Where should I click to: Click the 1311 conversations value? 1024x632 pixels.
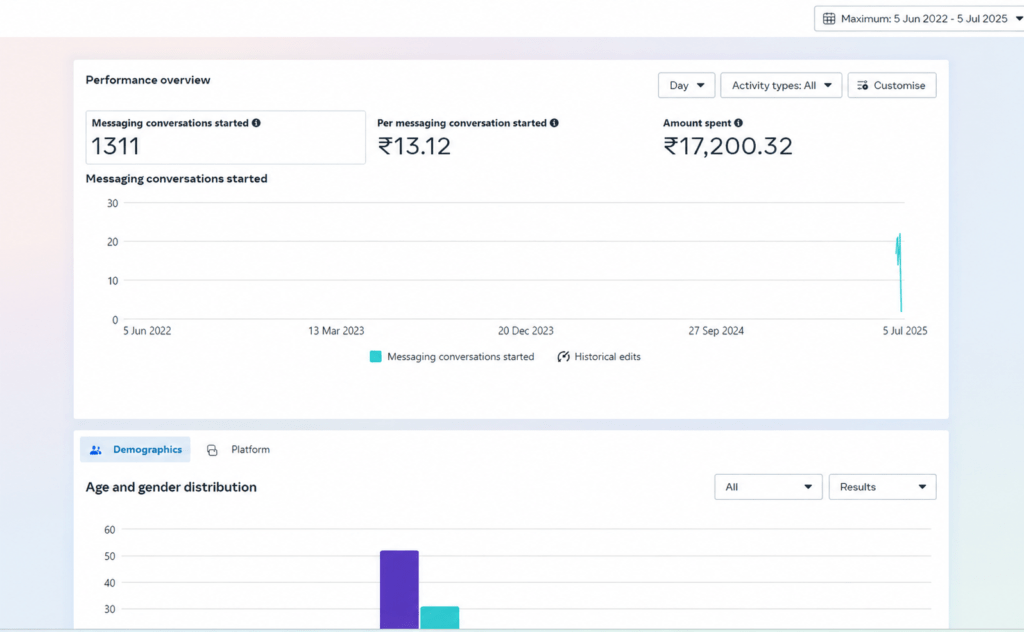coord(116,146)
